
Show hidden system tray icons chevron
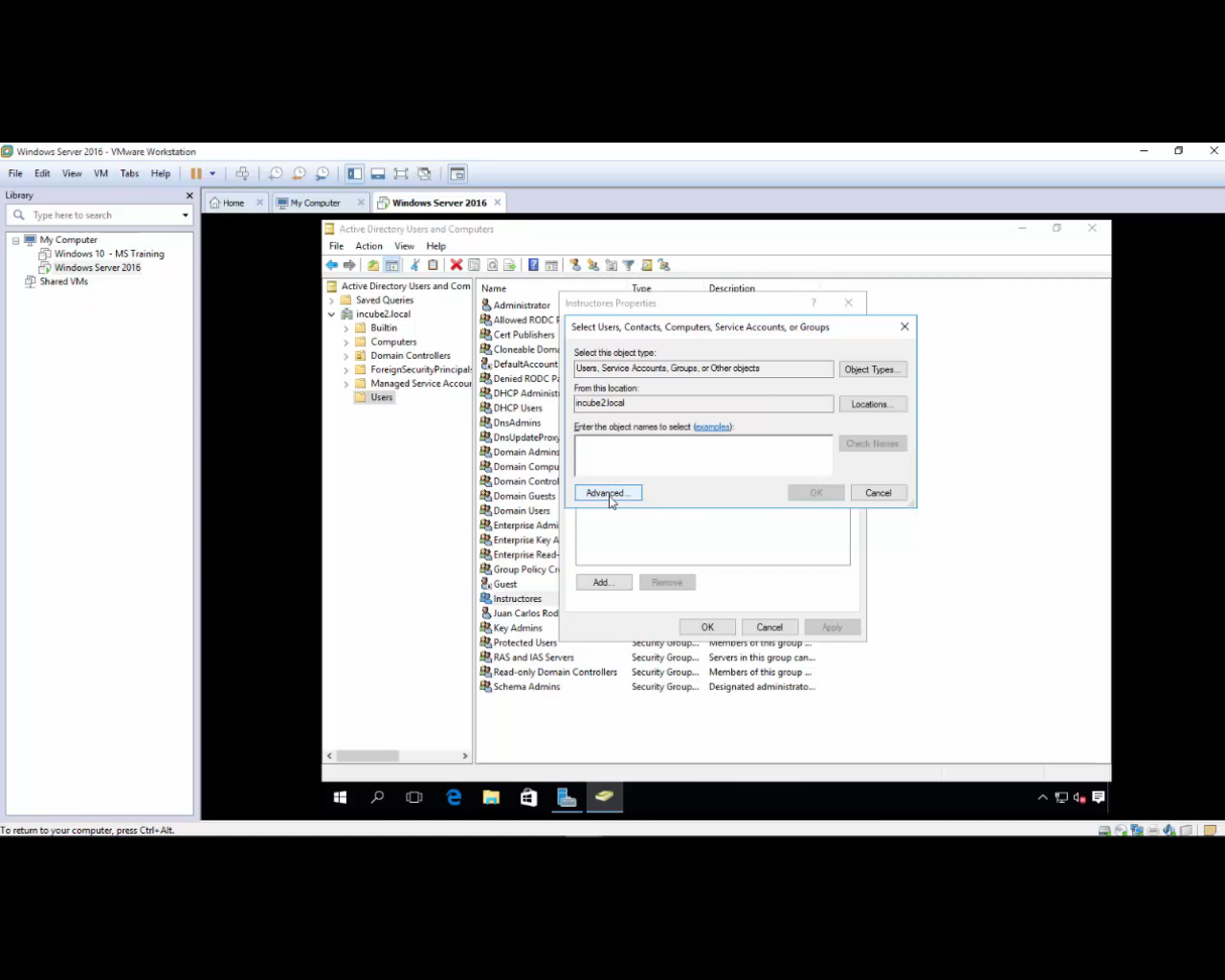pyautogui.click(x=1043, y=797)
